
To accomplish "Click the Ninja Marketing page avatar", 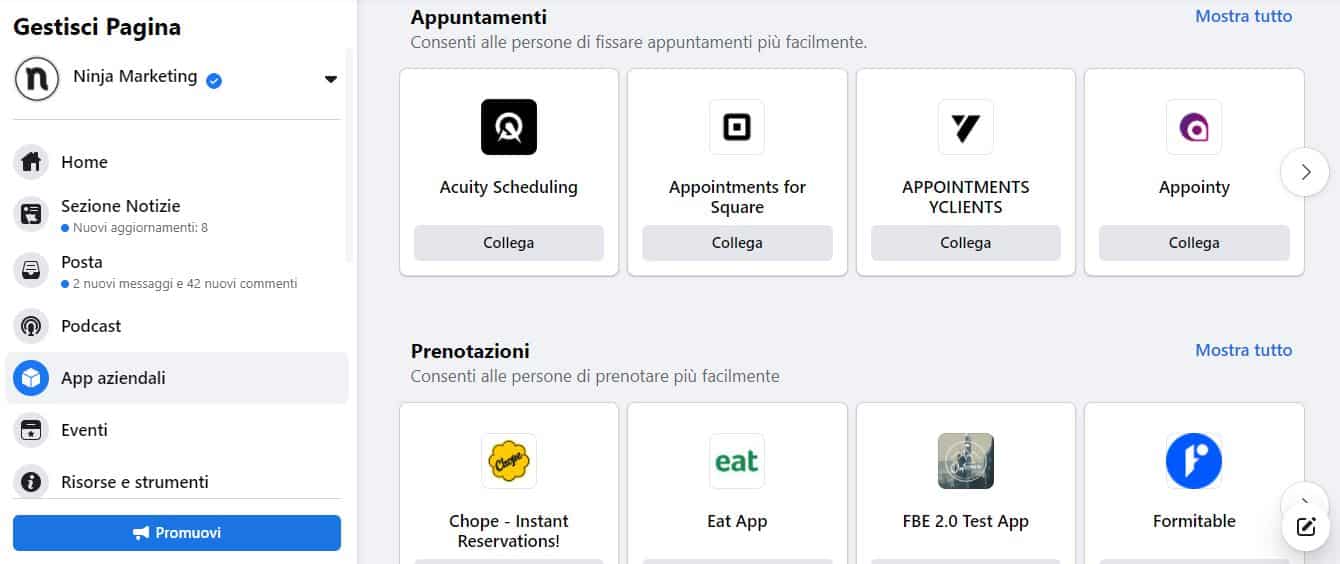I will (x=37, y=79).
